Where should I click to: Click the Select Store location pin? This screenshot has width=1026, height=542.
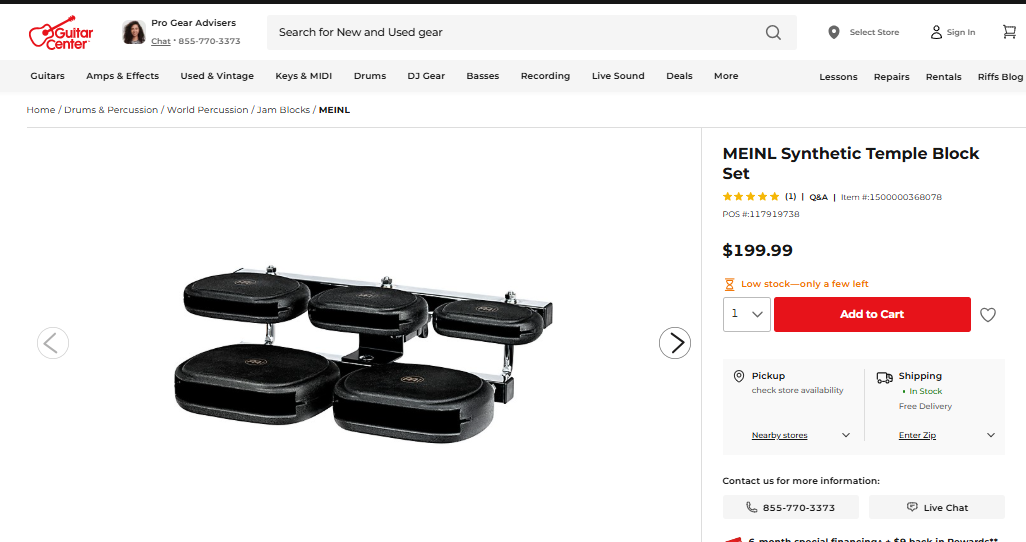tap(834, 32)
